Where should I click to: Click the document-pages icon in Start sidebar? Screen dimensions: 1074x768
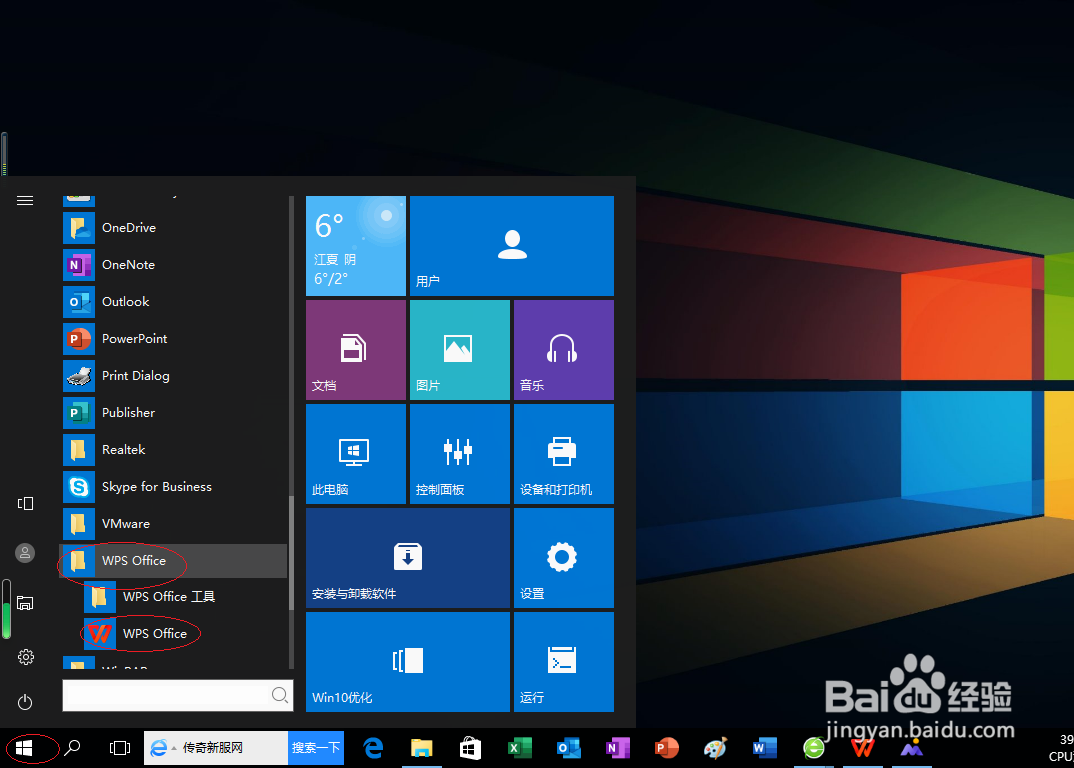tap(25, 504)
